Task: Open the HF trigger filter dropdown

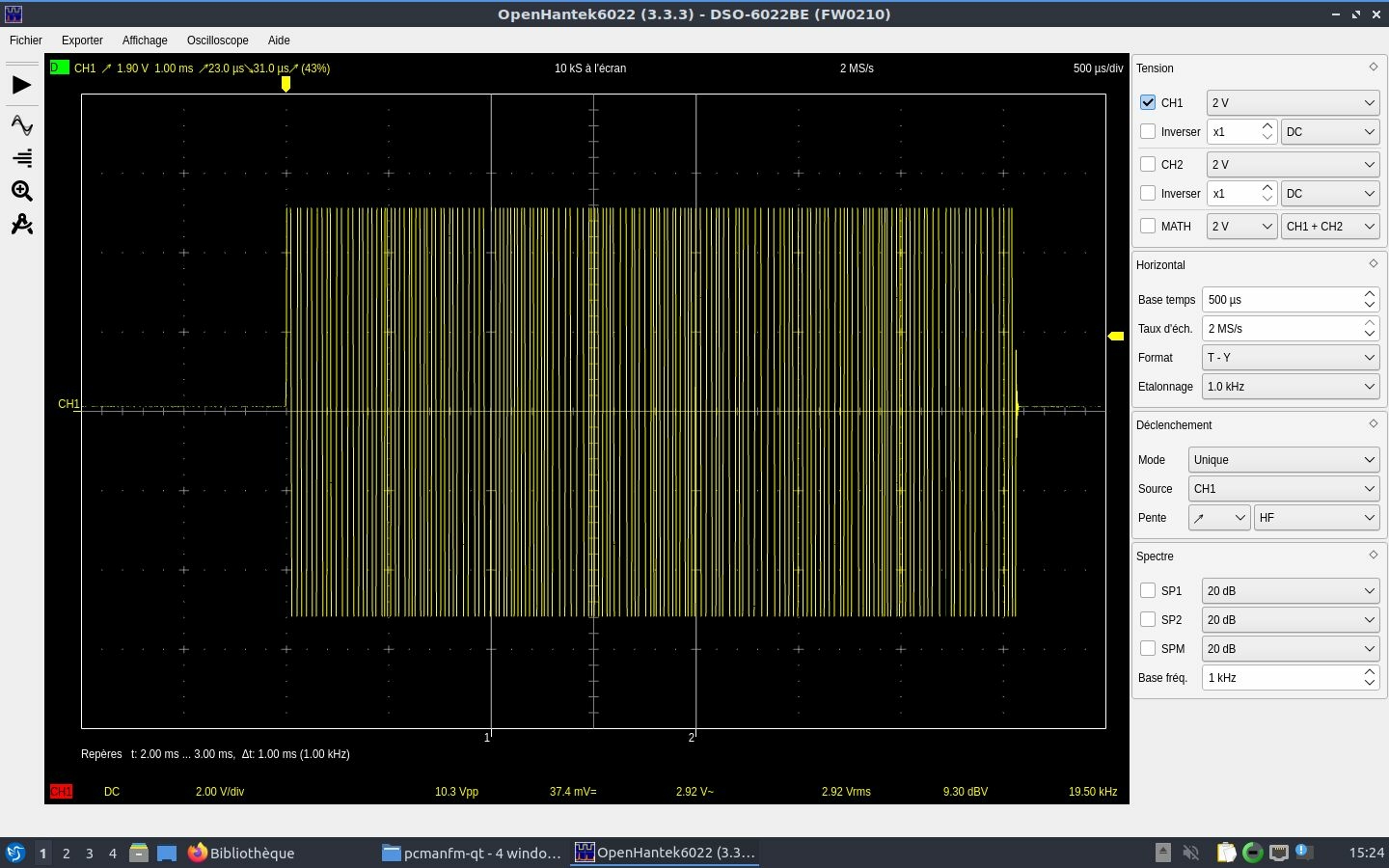Action: pos(1317,517)
